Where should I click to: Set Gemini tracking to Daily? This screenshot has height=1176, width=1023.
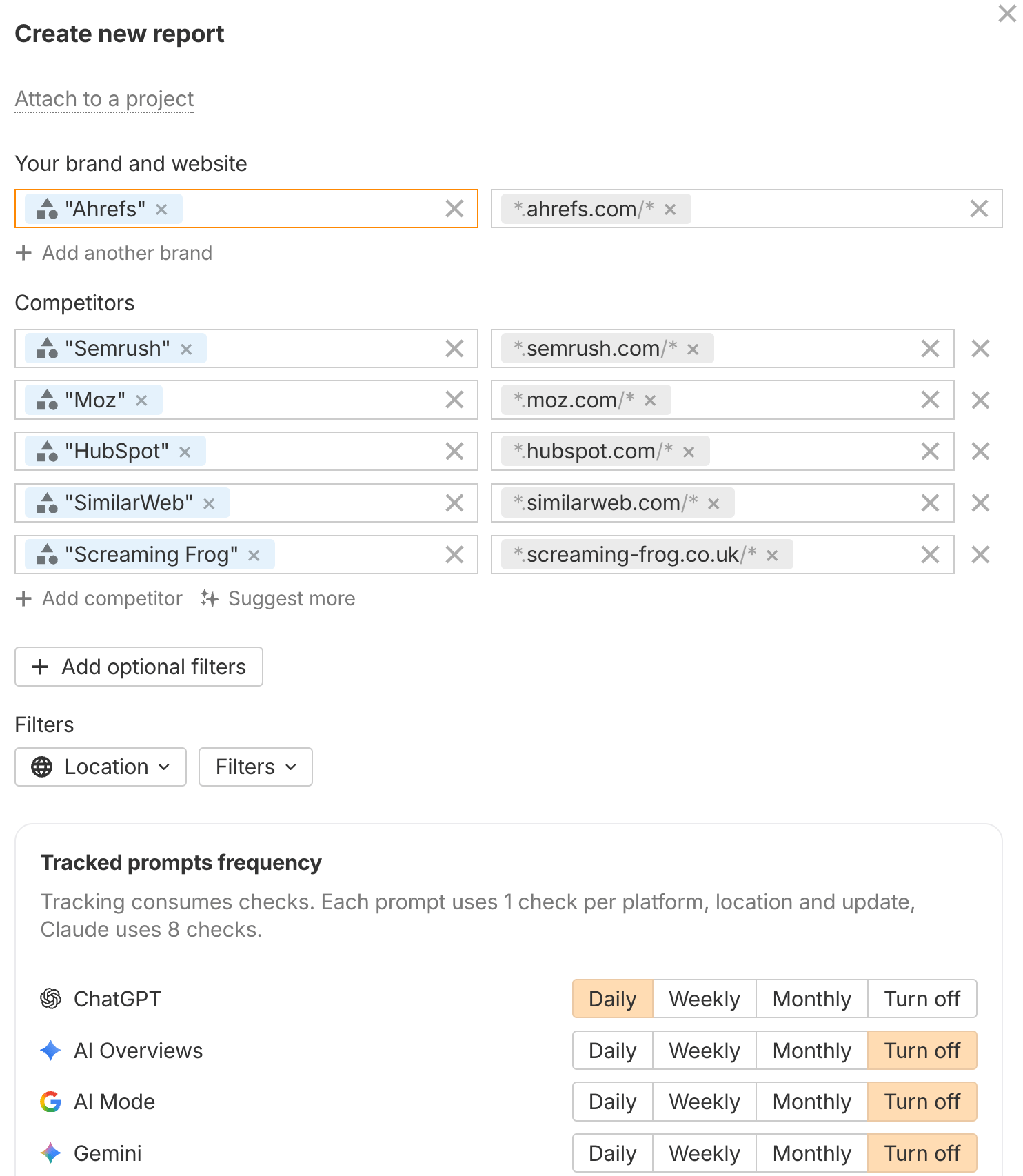[613, 1153]
